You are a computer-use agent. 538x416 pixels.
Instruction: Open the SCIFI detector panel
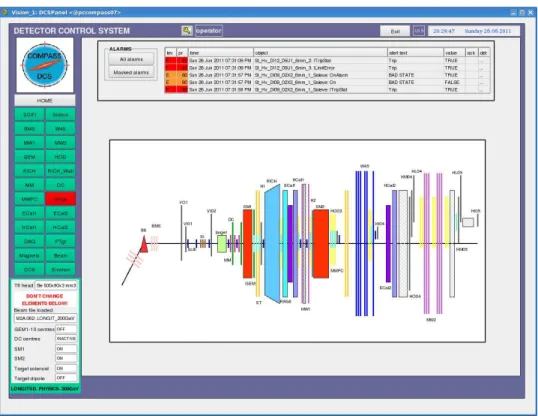point(30,115)
